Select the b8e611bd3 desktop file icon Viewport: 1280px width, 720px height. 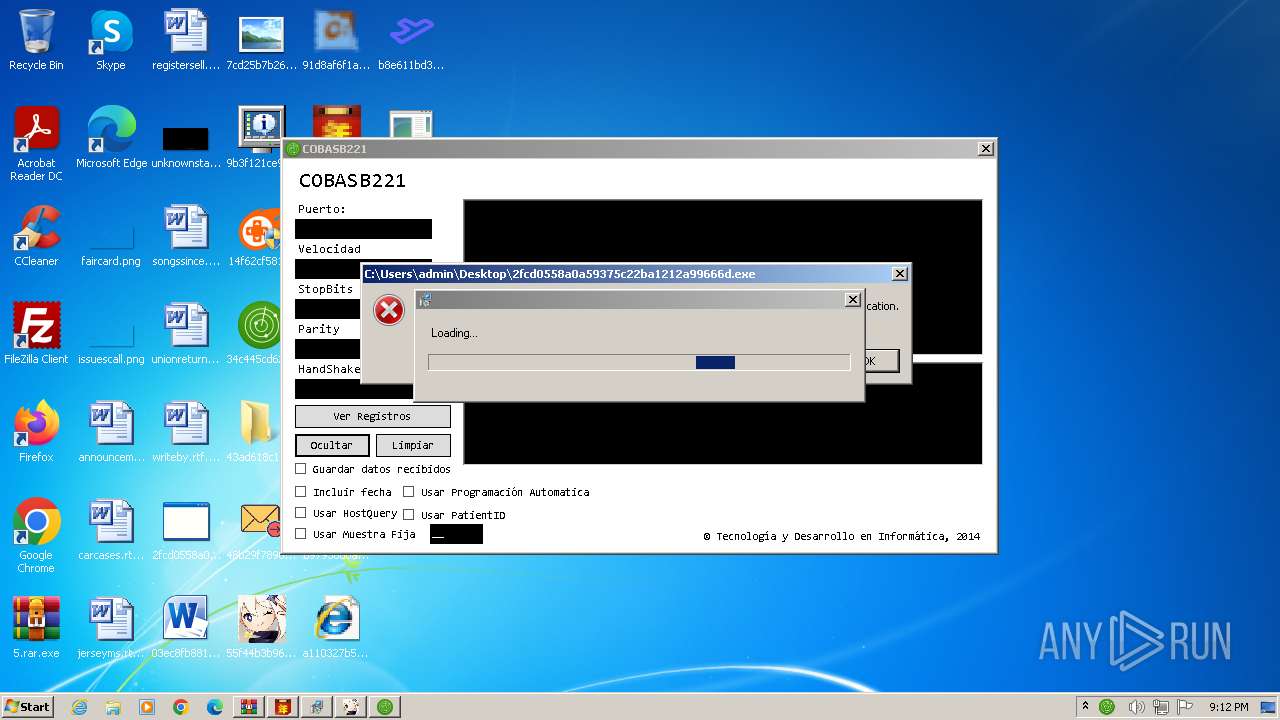(x=411, y=40)
